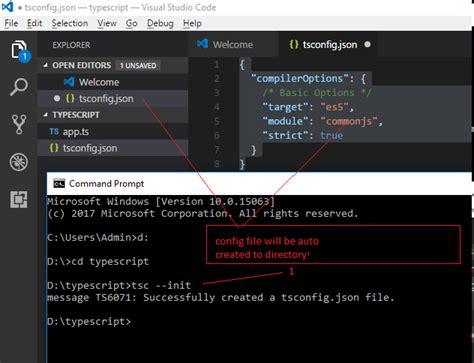
Task: Open the Selection menu
Action: 70,23
